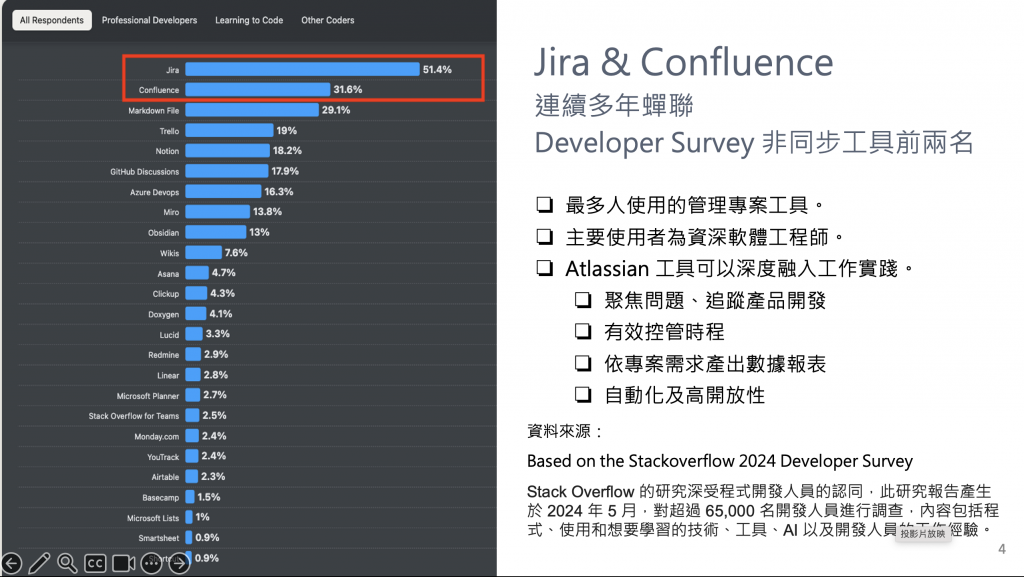The width and height of the screenshot is (1024, 577).
Task: Click the slide number 4
Action: tap(1002, 549)
